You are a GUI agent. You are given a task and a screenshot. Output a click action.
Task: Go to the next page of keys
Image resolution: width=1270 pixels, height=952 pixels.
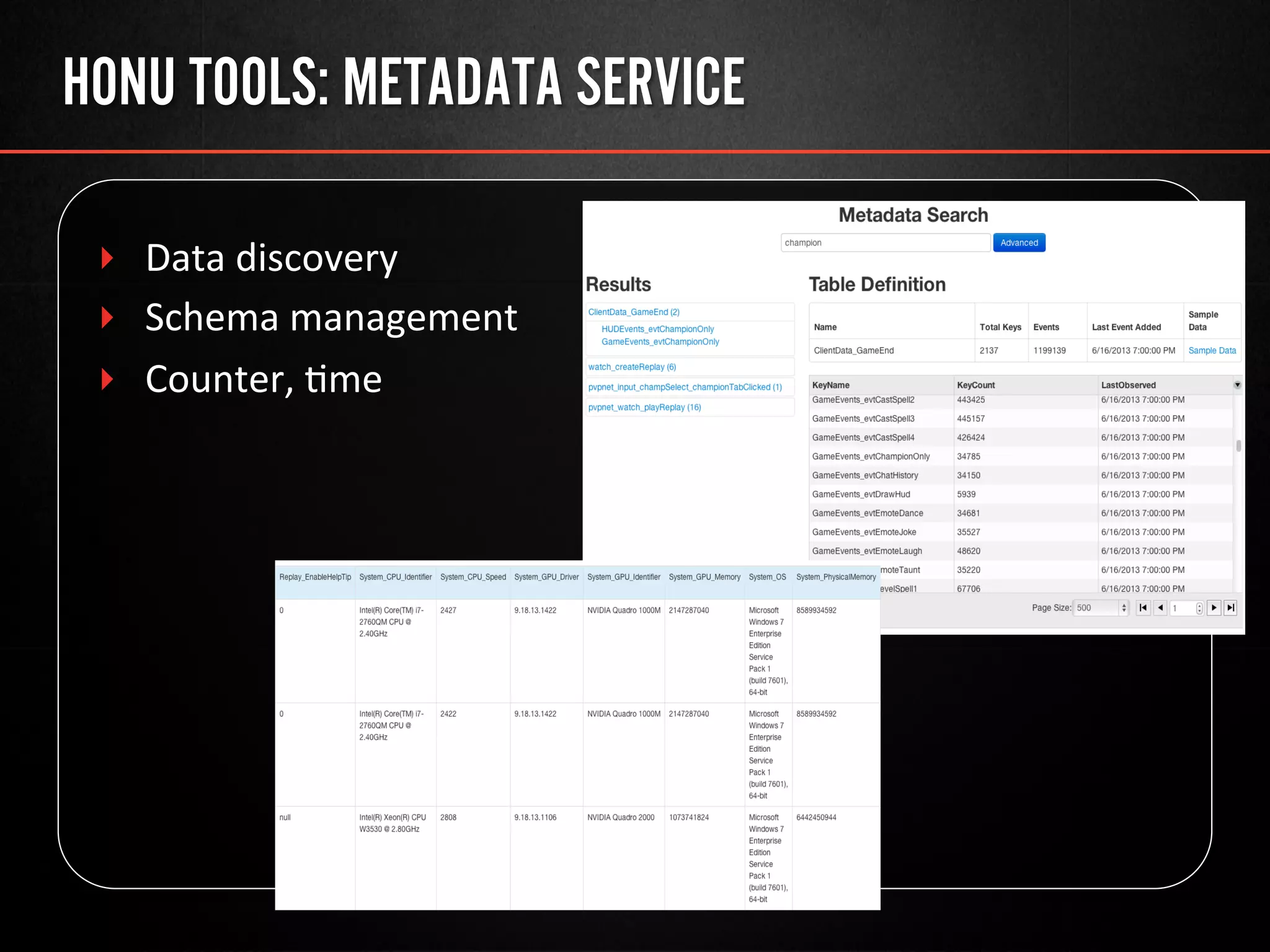coord(1214,608)
